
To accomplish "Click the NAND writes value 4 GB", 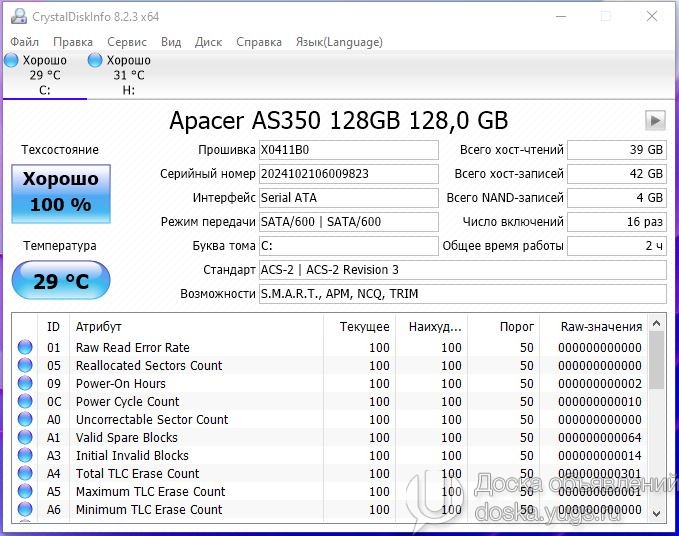I will [617, 198].
